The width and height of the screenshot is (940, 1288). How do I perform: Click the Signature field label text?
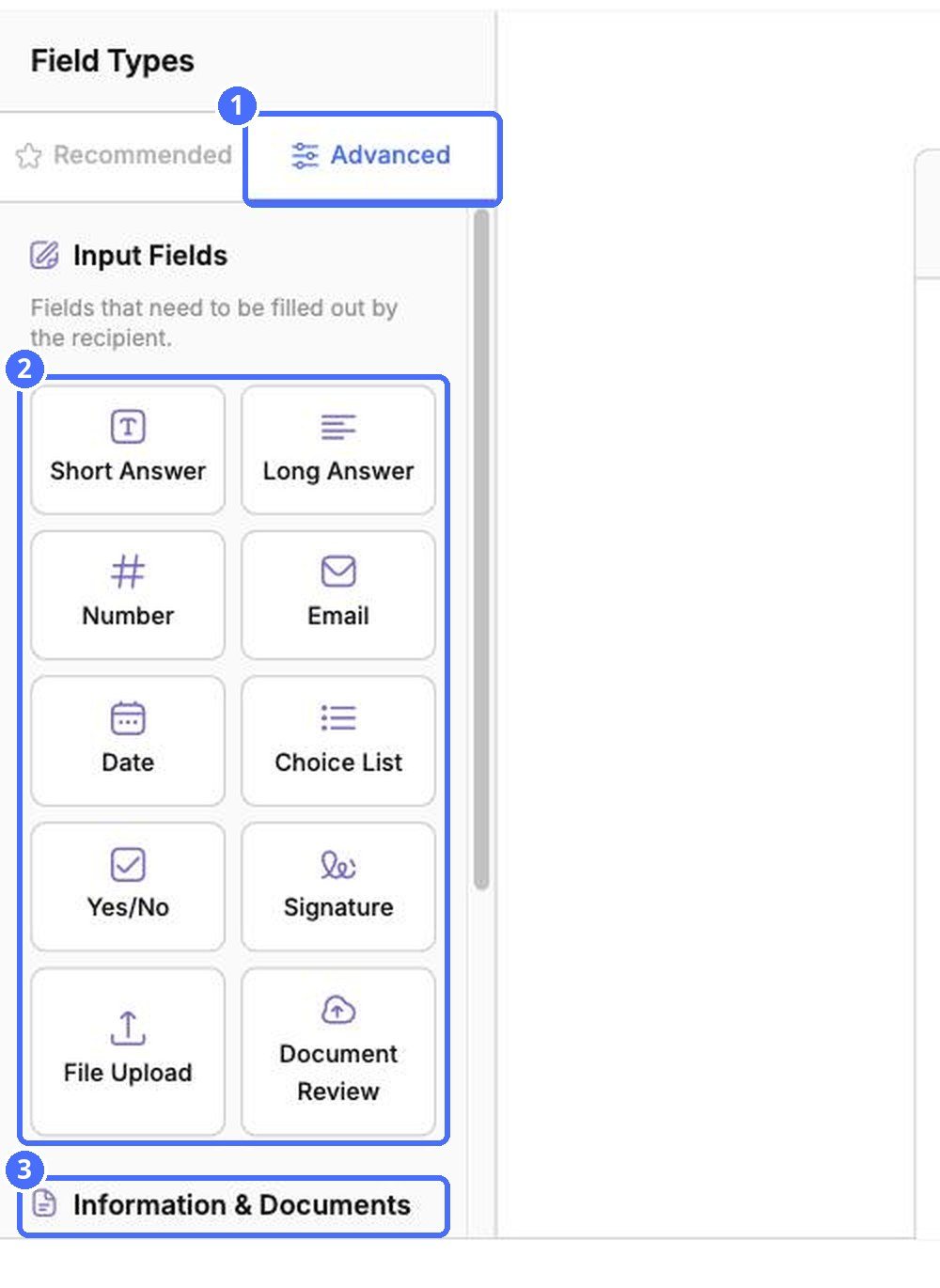coord(338,908)
